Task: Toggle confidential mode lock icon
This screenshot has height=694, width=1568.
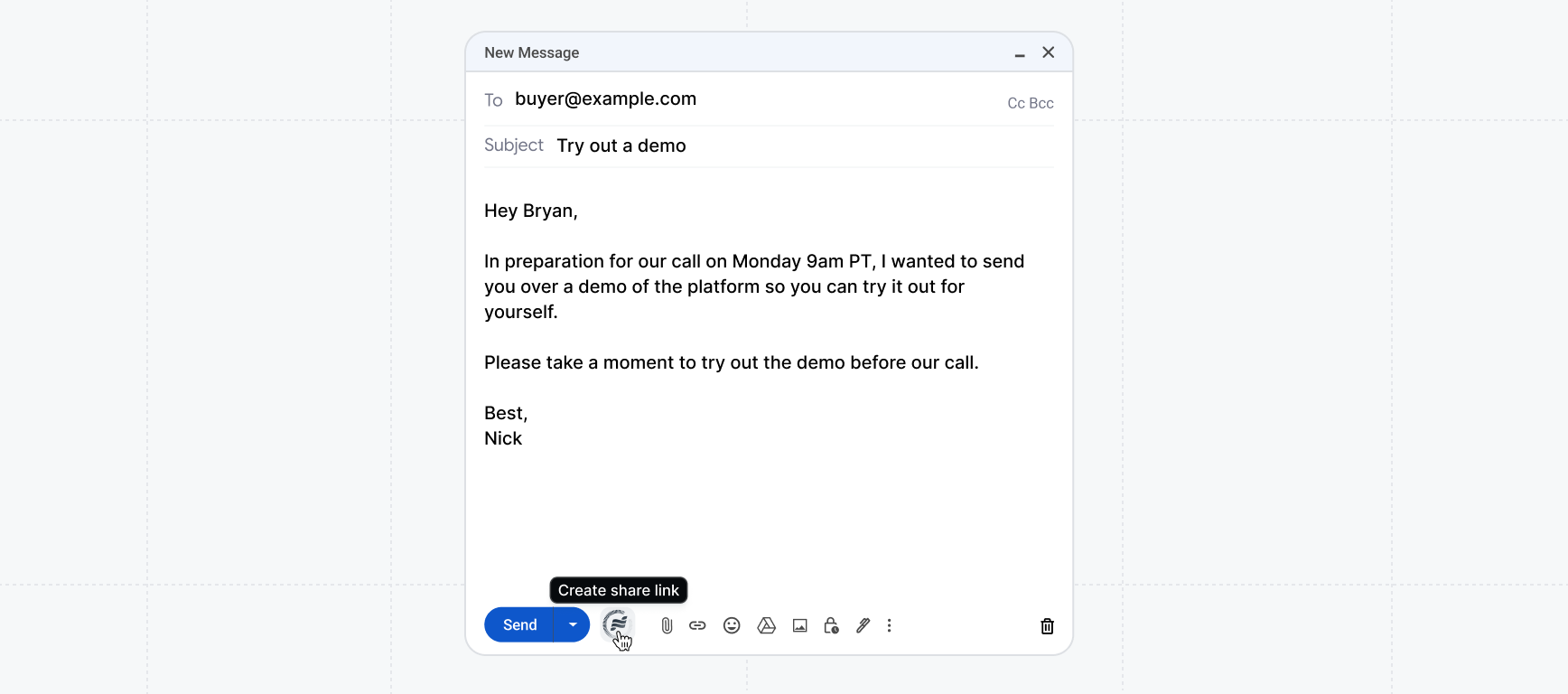Action: click(831, 625)
